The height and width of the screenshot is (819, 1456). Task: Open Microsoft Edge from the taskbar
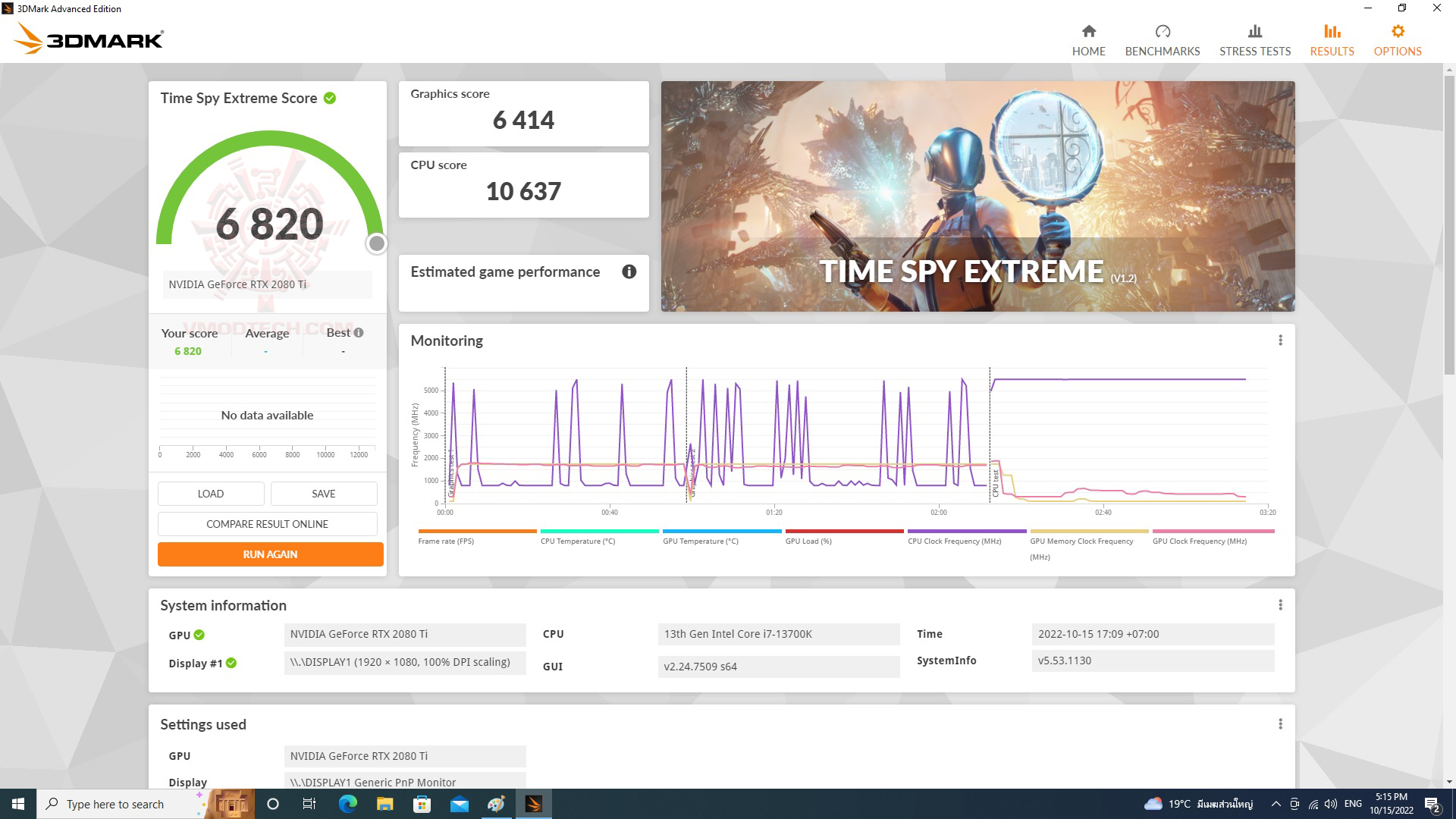click(347, 803)
